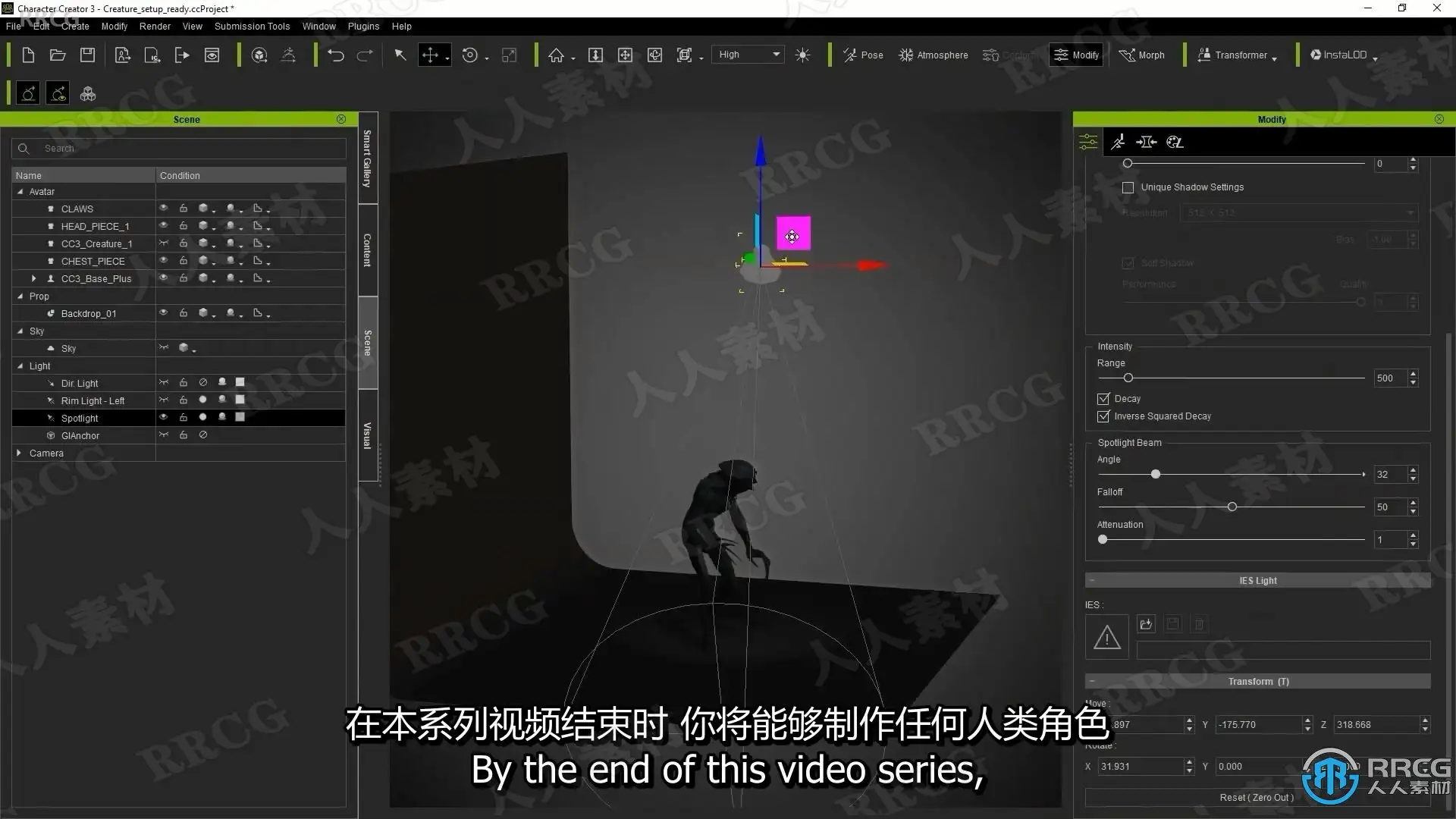The image size is (1456, 819).
Task: Expand the CC3_Base_Plus node
Action: point(33,278)
